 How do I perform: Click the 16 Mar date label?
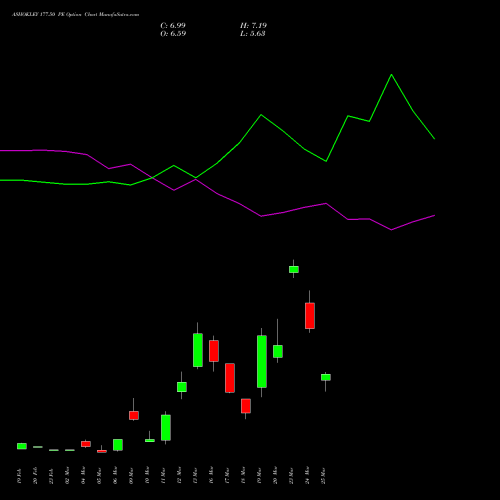211,476
